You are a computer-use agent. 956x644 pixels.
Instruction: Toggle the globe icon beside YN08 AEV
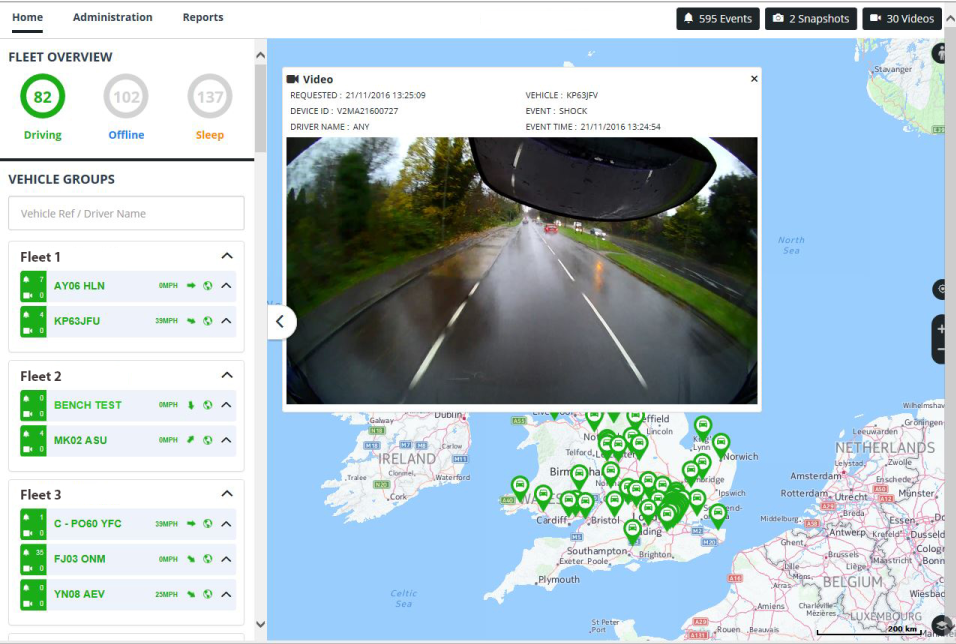pos(207,593)
